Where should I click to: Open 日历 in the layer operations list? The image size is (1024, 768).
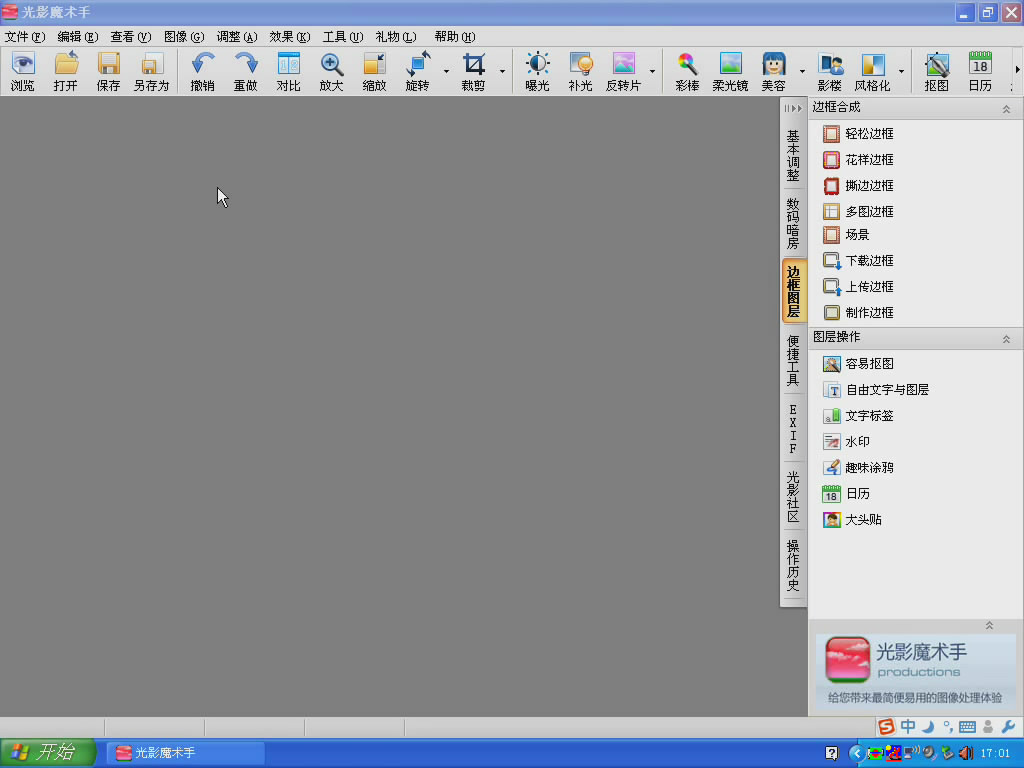(846, 494)
